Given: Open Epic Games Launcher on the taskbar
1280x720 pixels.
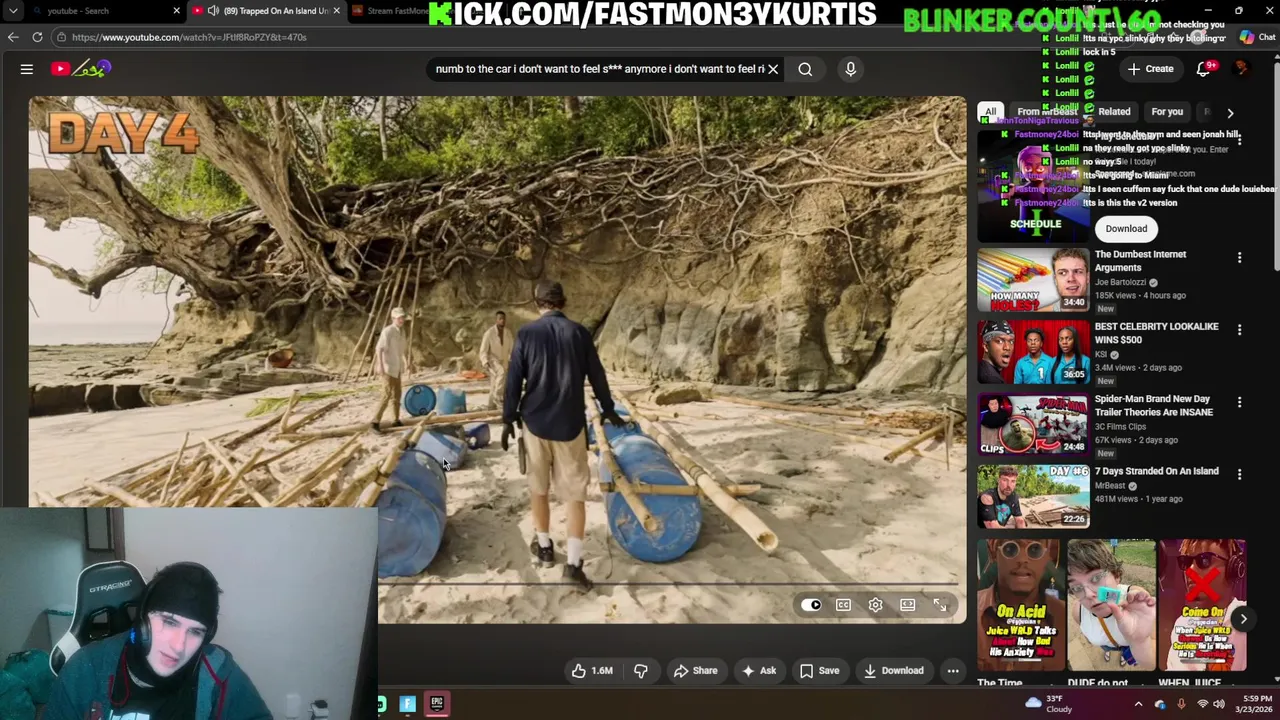Looking at the screenshot, I should coord(437,704).
